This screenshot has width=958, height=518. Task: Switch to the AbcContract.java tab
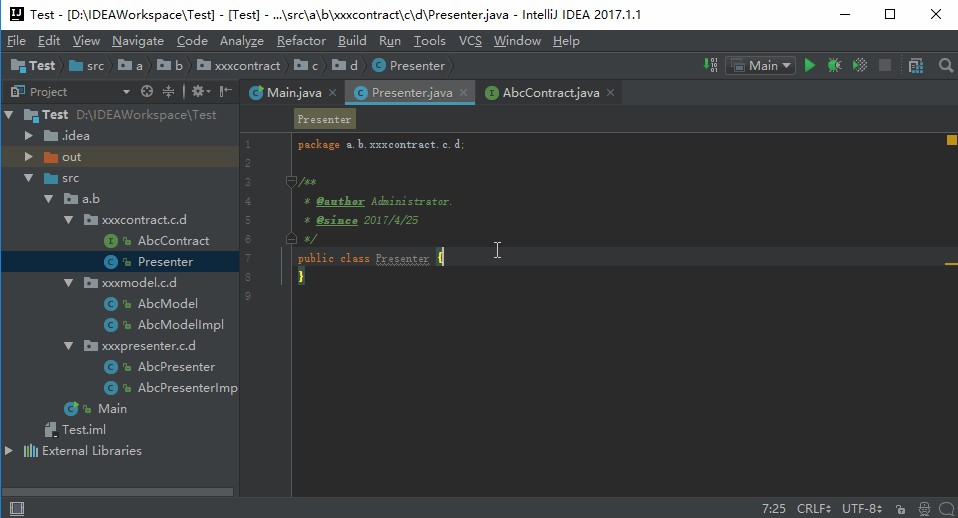549,93
